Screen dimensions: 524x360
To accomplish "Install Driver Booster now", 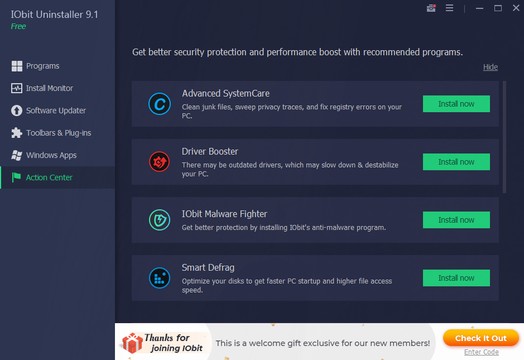I will (456, 162).
